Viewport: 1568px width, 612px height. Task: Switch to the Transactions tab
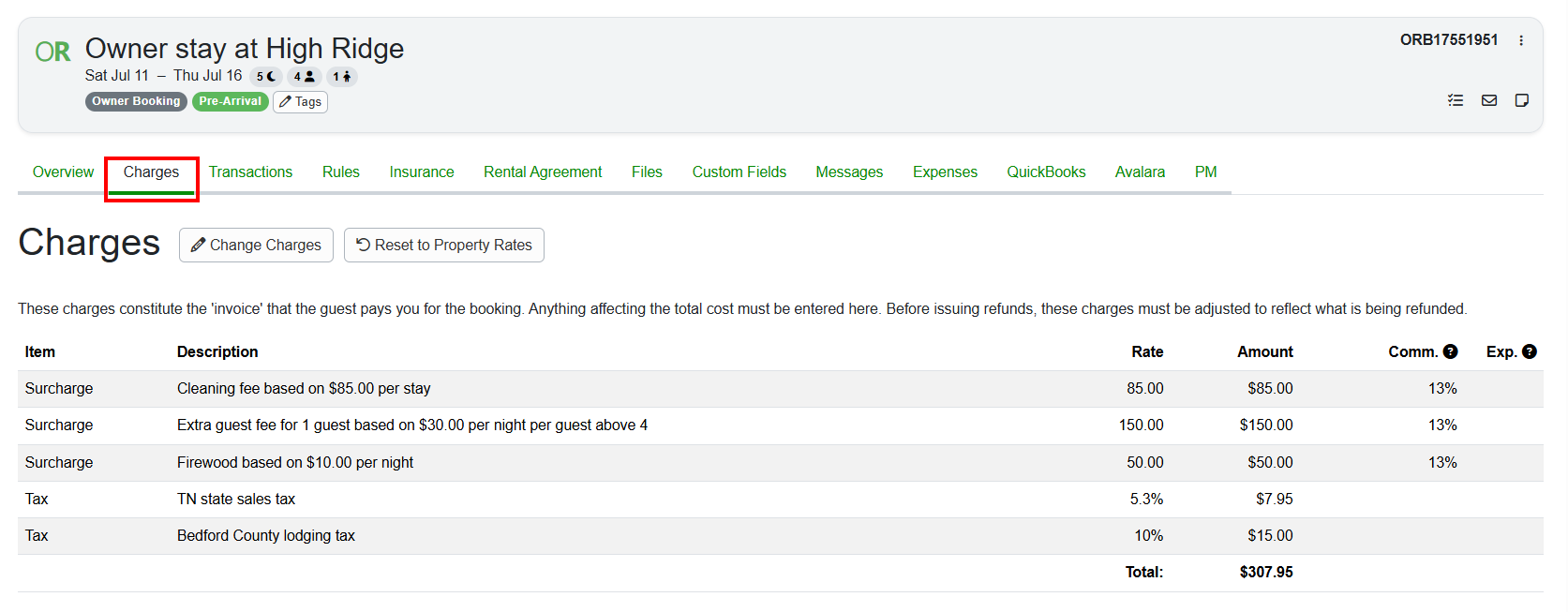click(250, 172)
